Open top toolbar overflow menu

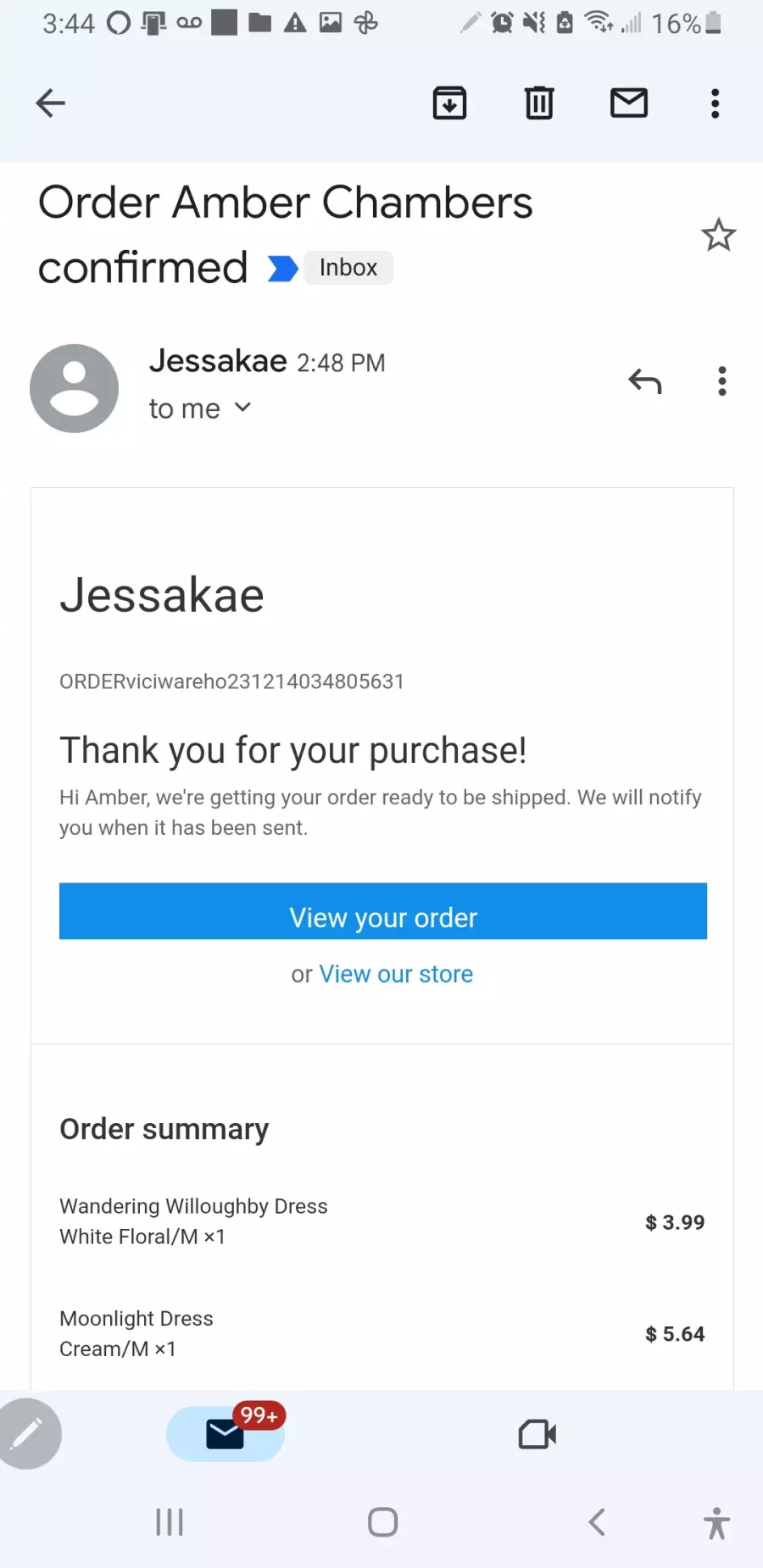click(716, 103)
